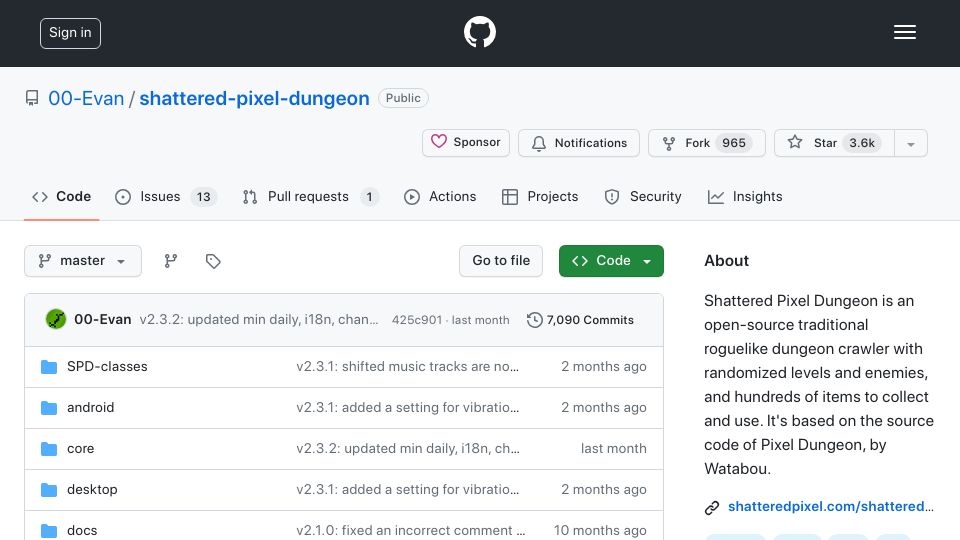Expand the green Code dropdown

coord(611,261)
